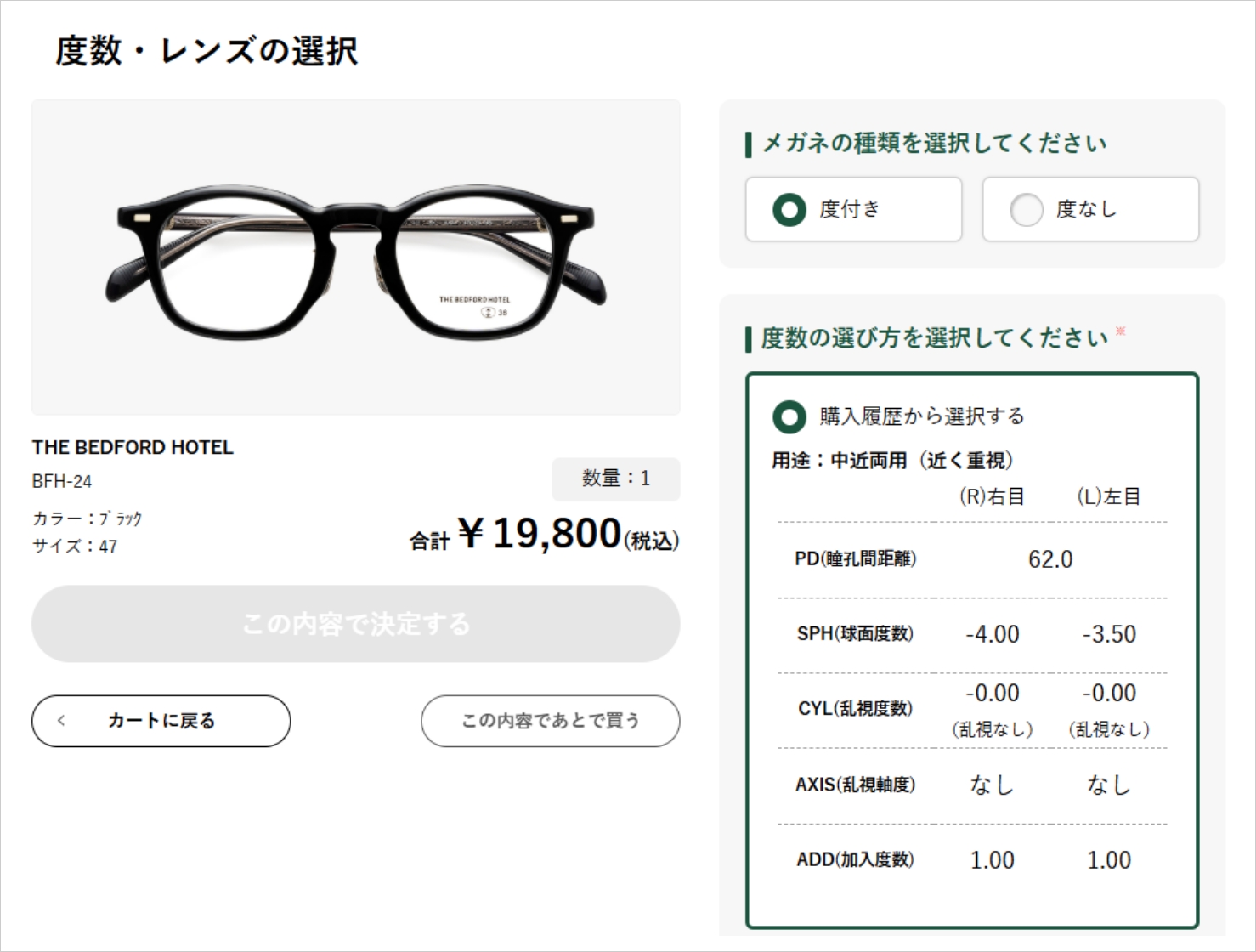The width and height of the screenshot is (1256, 952).
Task: Click この内容であとで買う button
Action: coord(550,721)
